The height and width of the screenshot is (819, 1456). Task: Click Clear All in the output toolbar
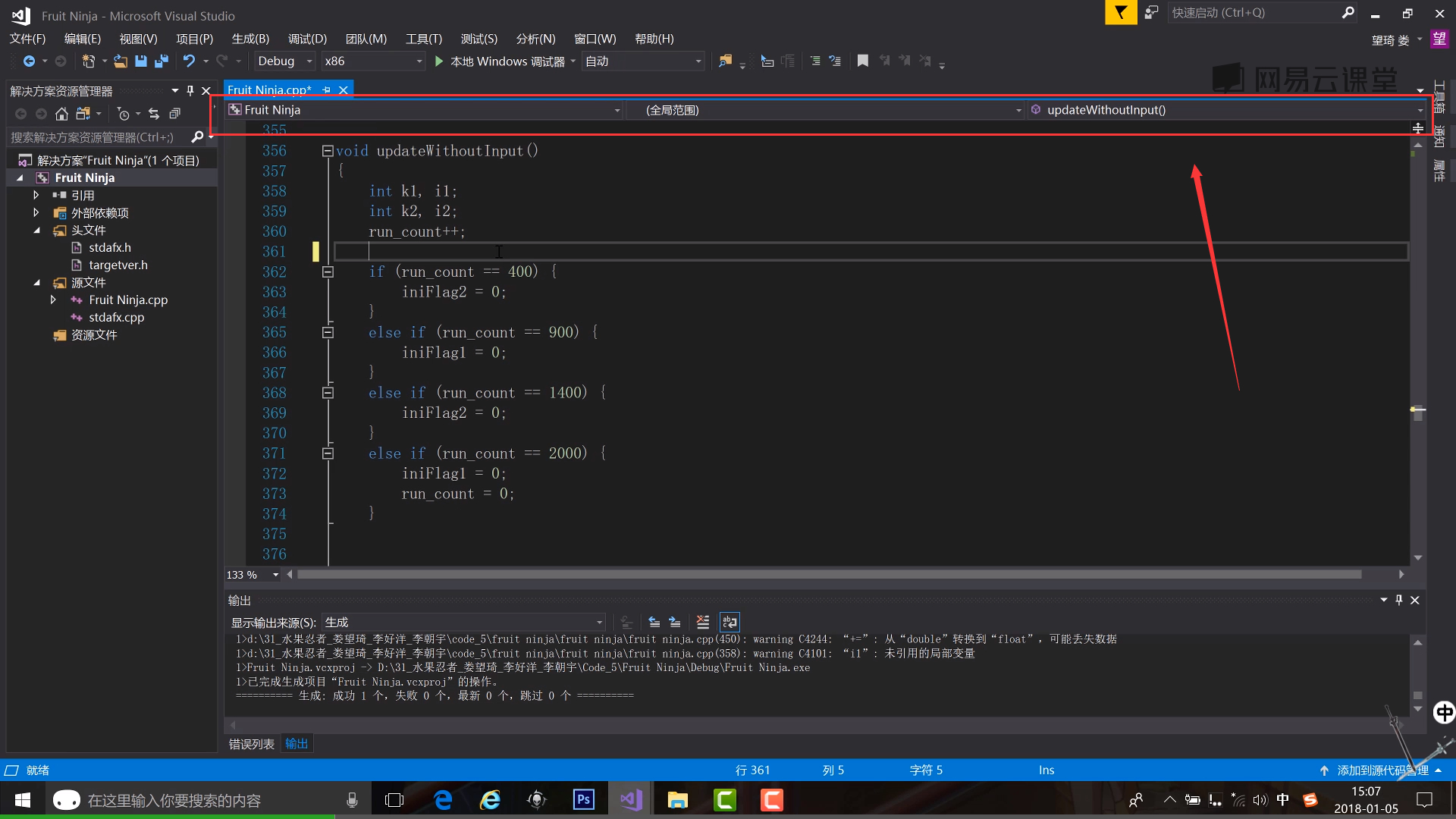click(x=703, y=623)
